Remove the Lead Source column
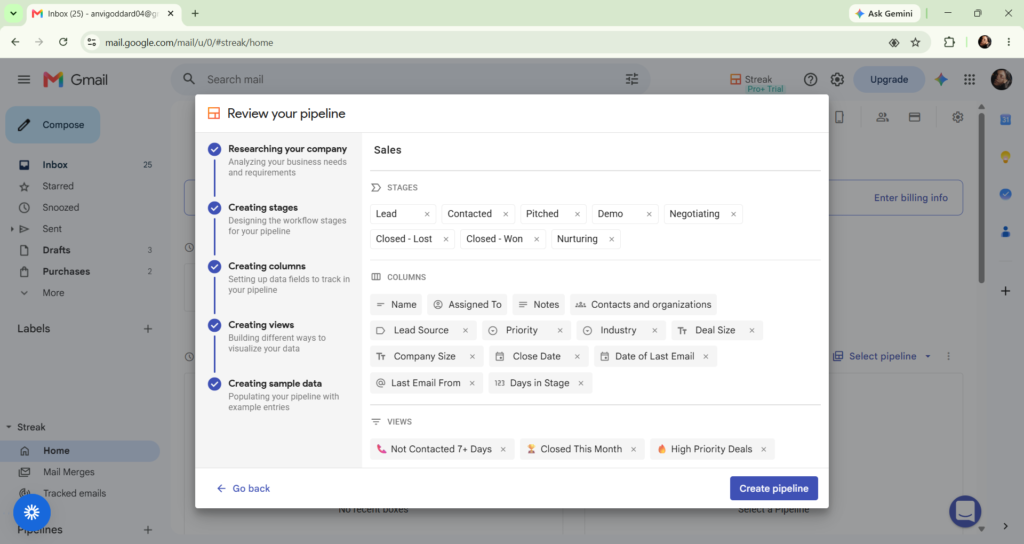Screen dimensions: 1024x544 coord(466,330)
